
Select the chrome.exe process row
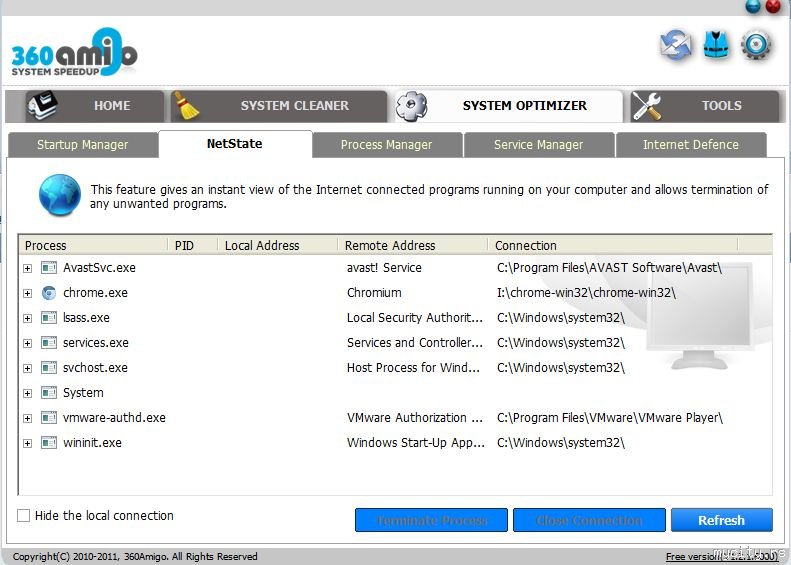coord(394,293)
